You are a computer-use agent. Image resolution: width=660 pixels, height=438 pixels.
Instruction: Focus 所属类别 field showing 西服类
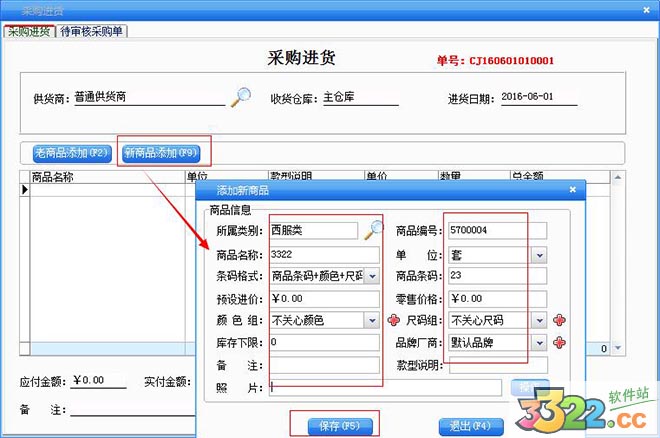[x=314, y=231]
